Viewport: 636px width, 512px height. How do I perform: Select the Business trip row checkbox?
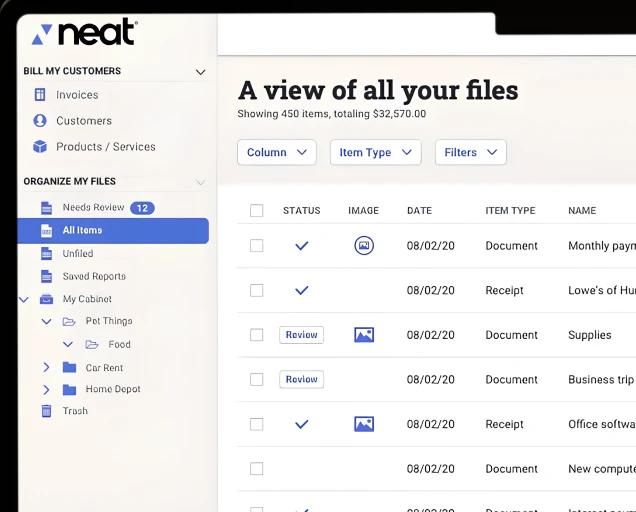[257, 380]
